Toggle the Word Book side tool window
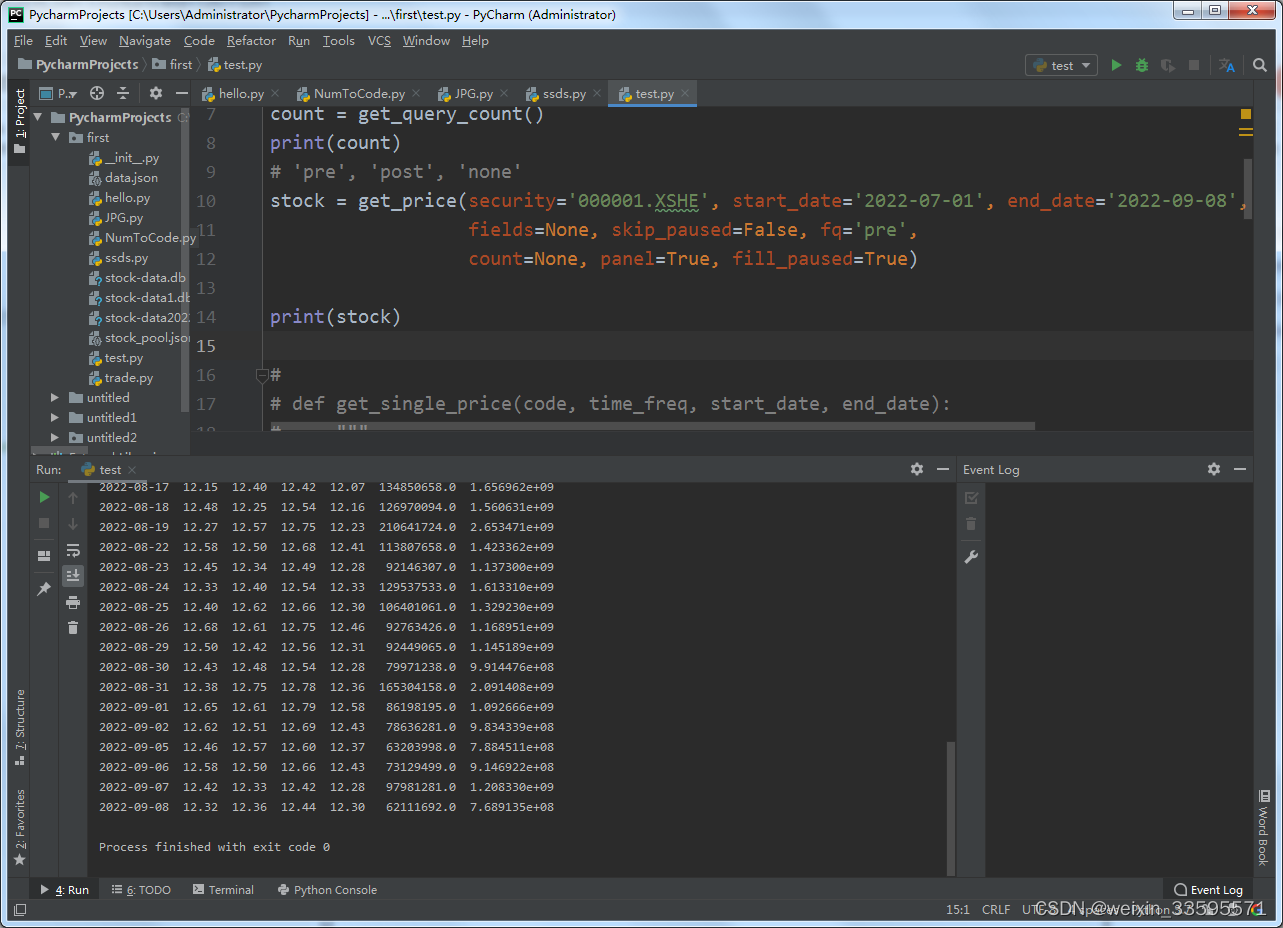The height and width of the screenshot is (928, 1283). [x=1262, y=827]
